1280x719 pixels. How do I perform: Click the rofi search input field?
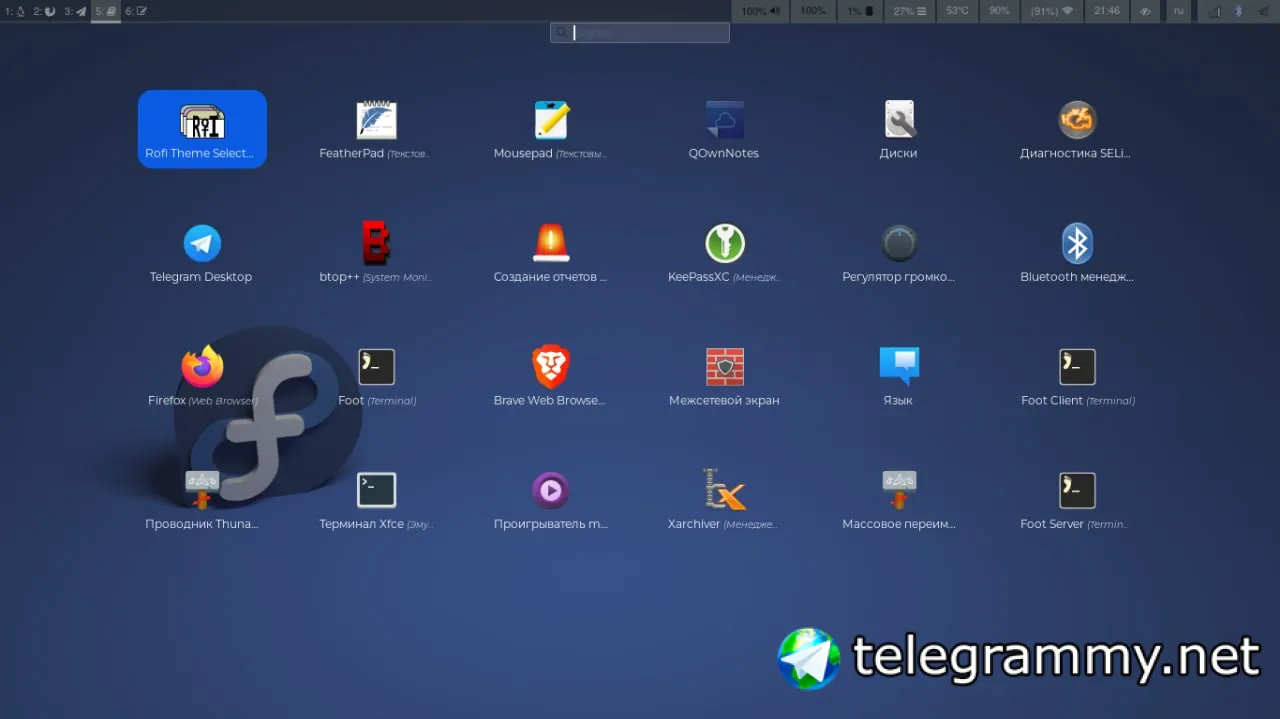[x=640, y=32]
